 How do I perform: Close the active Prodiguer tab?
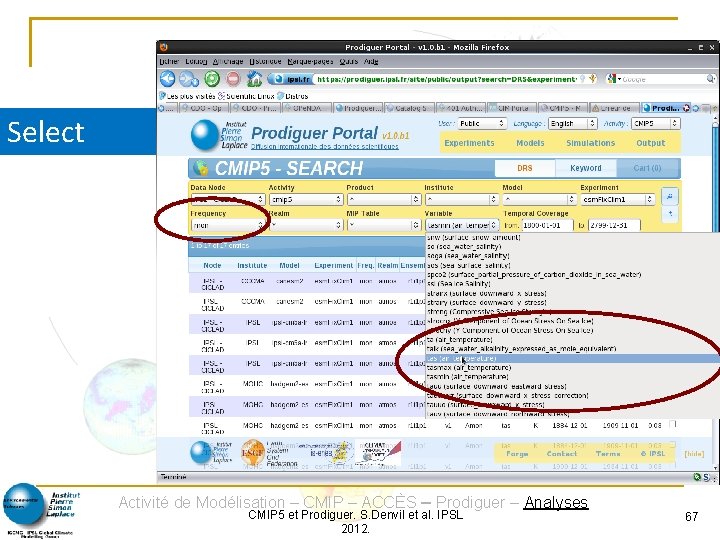point(686,108)
